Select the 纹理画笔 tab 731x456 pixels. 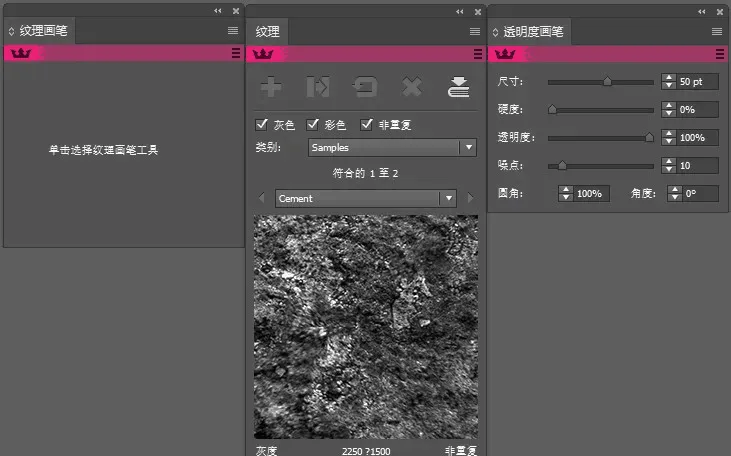click(39, 31)
